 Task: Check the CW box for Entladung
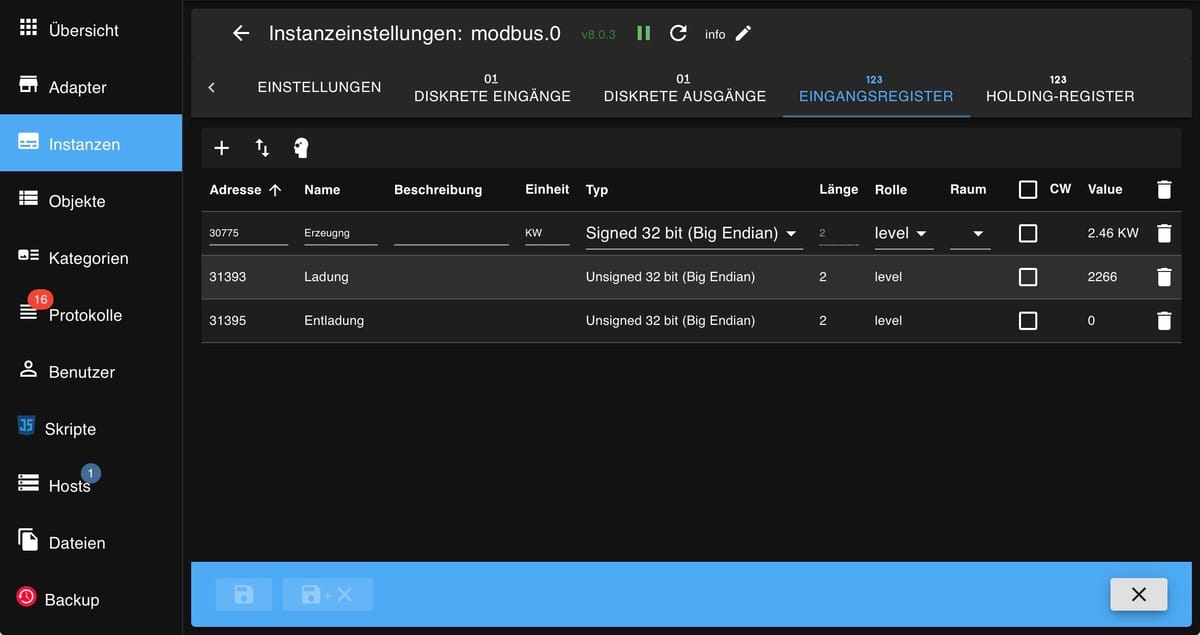[x=1028, y=321]
